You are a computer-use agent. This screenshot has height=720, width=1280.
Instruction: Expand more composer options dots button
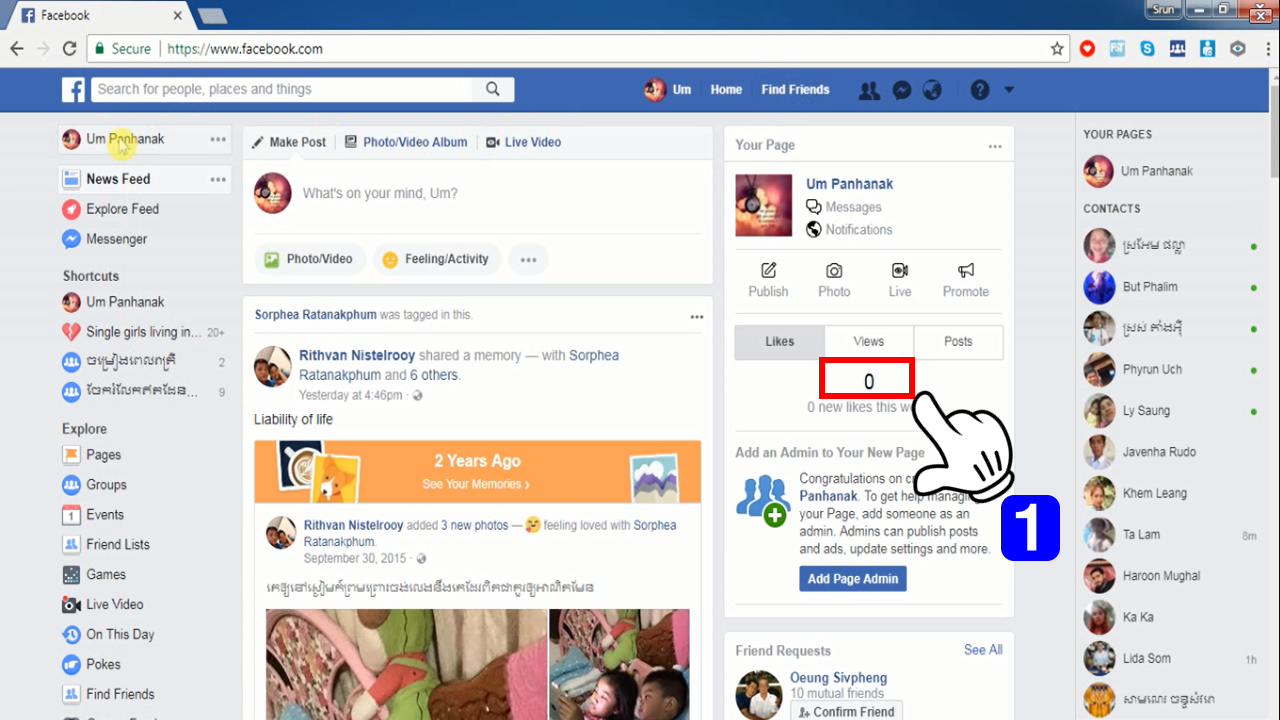pyautogui.click(x=528, y=259)
